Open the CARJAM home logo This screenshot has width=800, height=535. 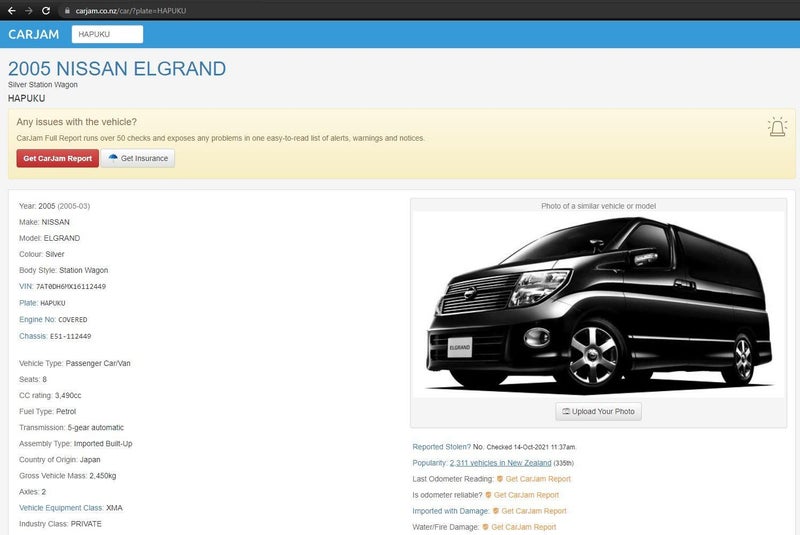click(x=34, y=34)
